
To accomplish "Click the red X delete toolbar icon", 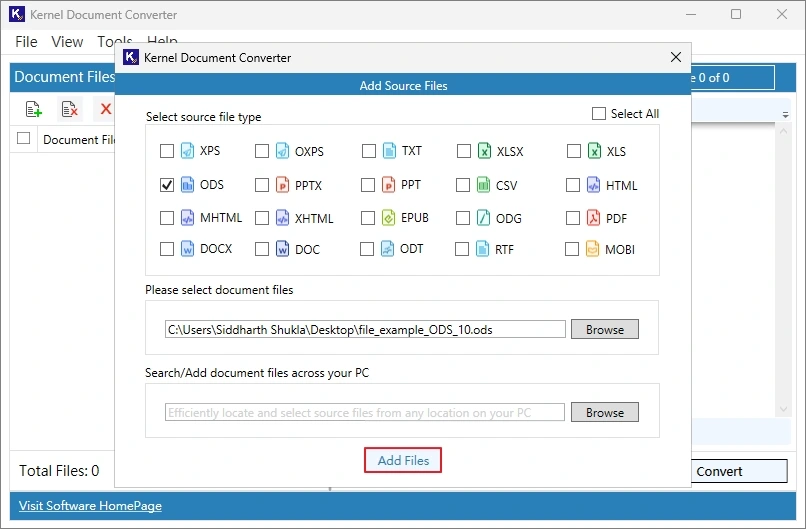I will [105, 109].
